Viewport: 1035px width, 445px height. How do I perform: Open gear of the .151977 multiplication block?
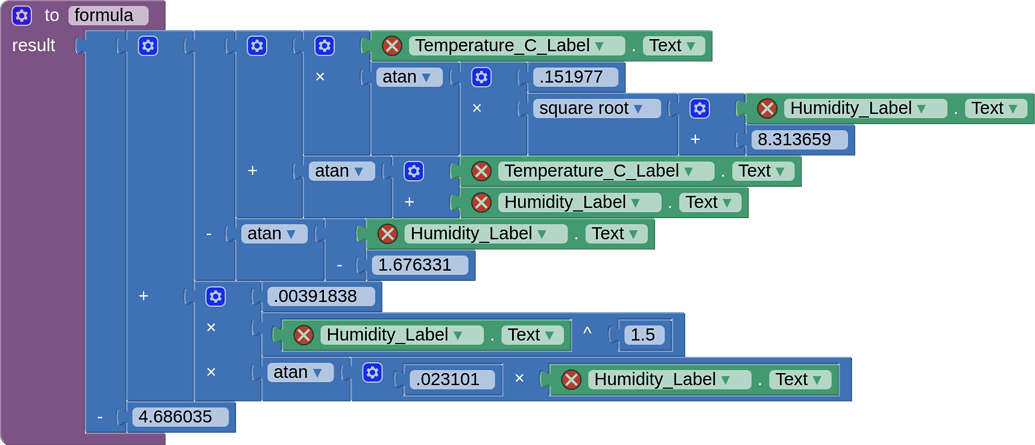(x=481, y=77)
